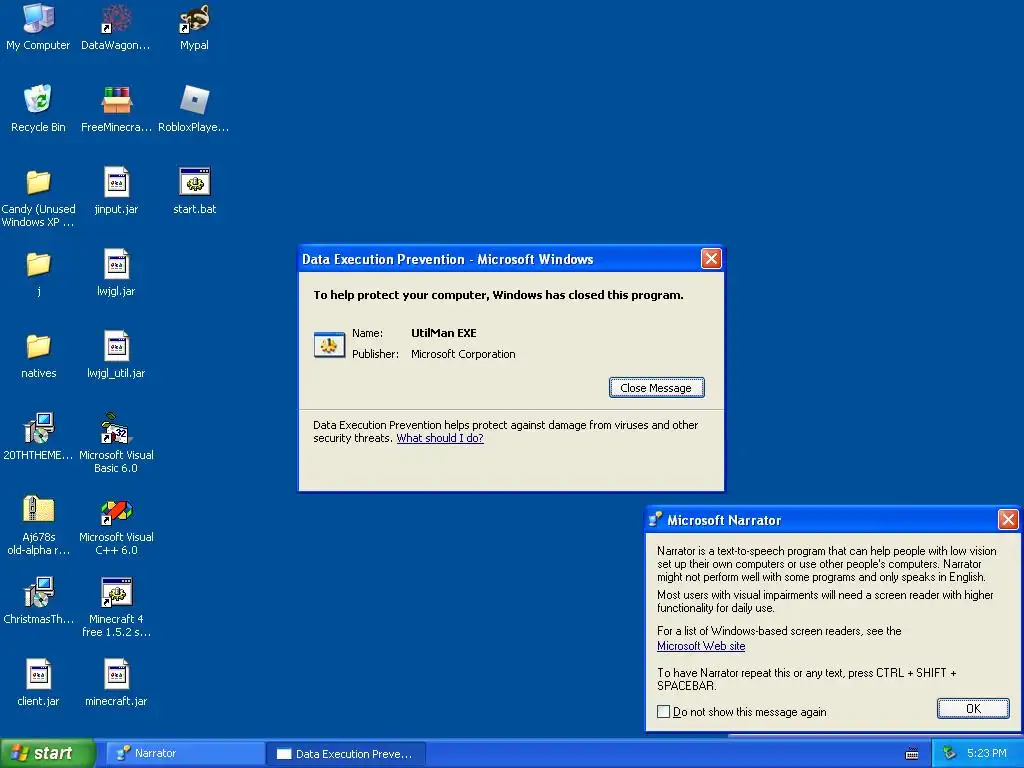This screenshot has width=1024, height=768.
Task: Switch to the Data Execution Prevention taskbar button
Action: click(x=346, y=754)
